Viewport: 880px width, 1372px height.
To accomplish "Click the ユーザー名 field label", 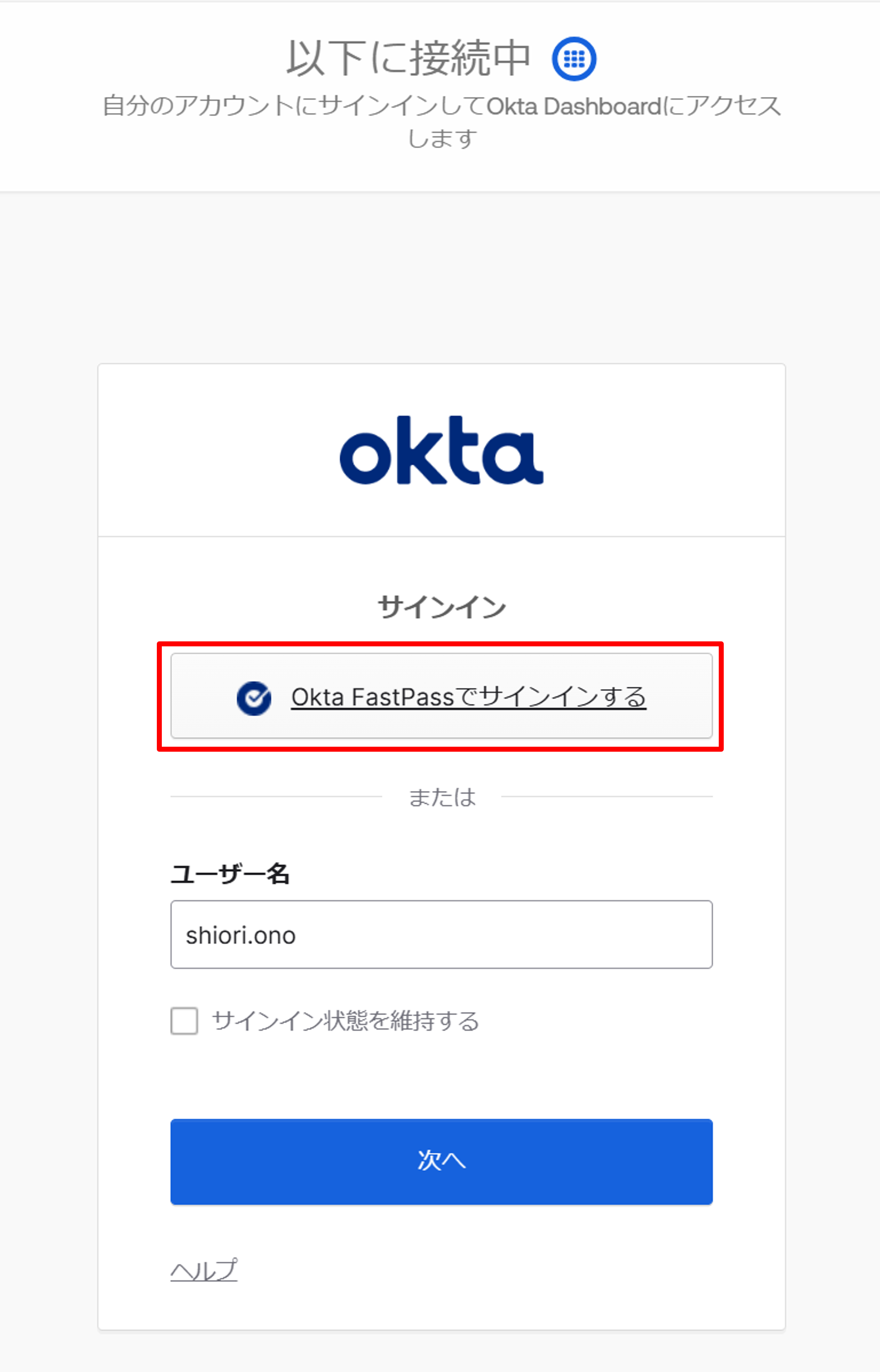I will coord(230,874).
